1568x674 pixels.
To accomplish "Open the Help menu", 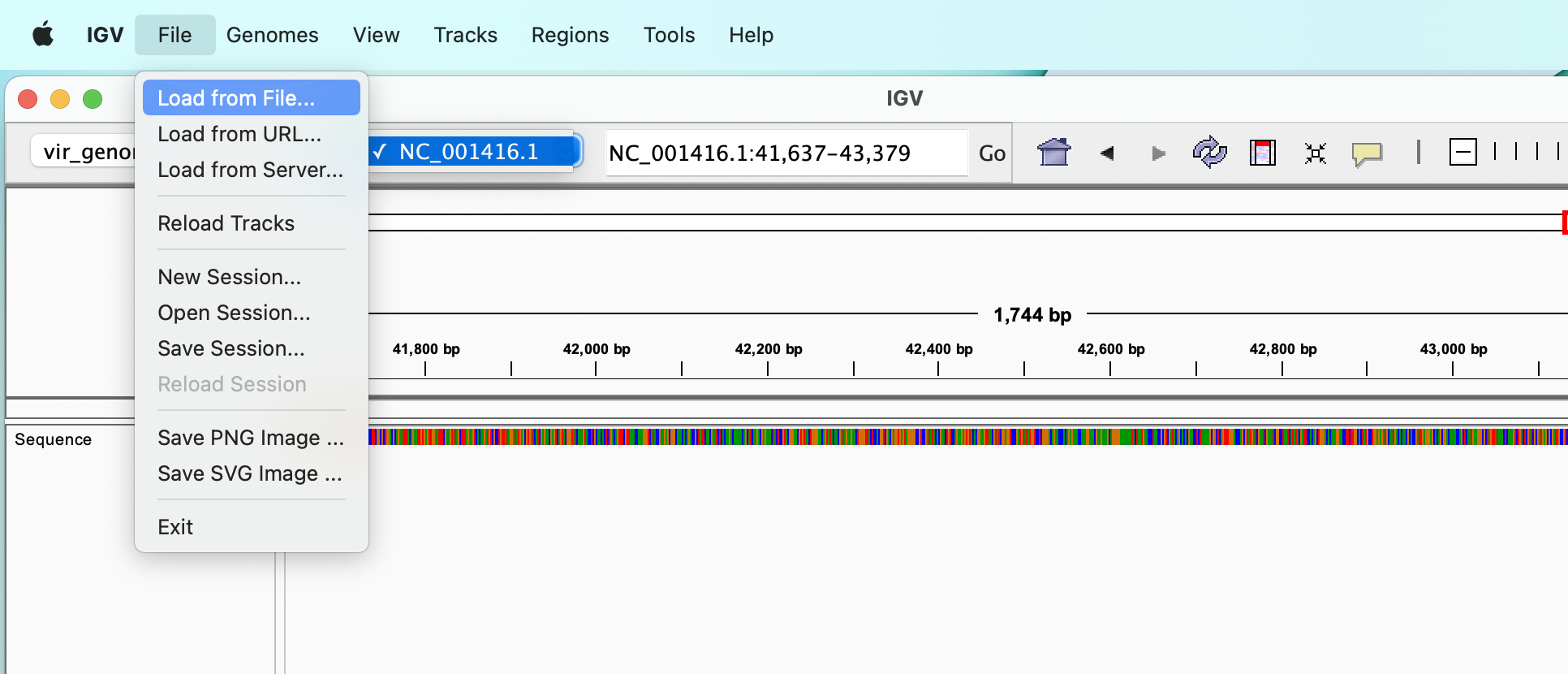I will click(752, 35).
